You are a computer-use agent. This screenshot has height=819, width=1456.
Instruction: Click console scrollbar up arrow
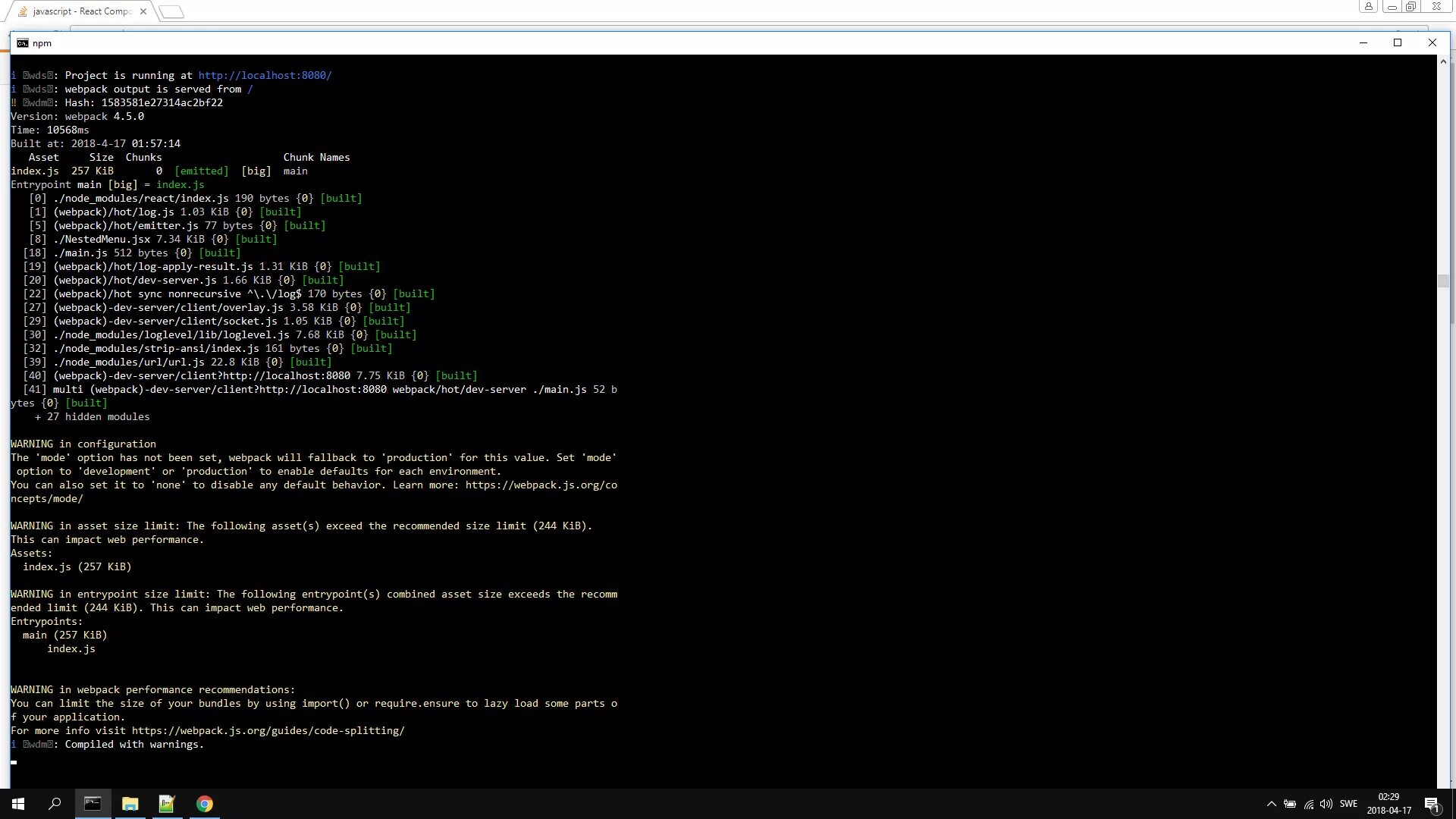click(x=1443, y=61)
